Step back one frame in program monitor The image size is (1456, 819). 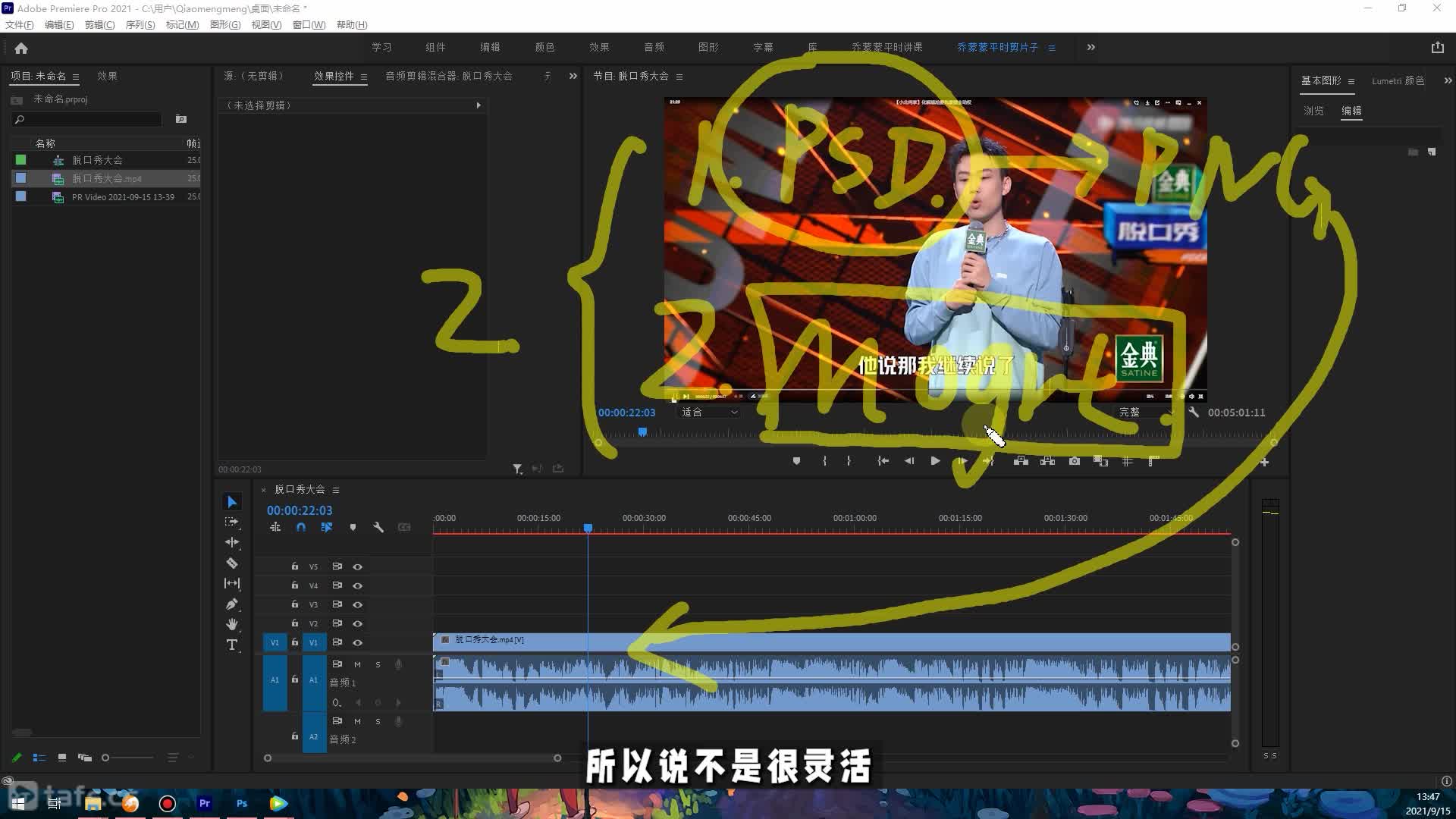[x=909, y=461]
